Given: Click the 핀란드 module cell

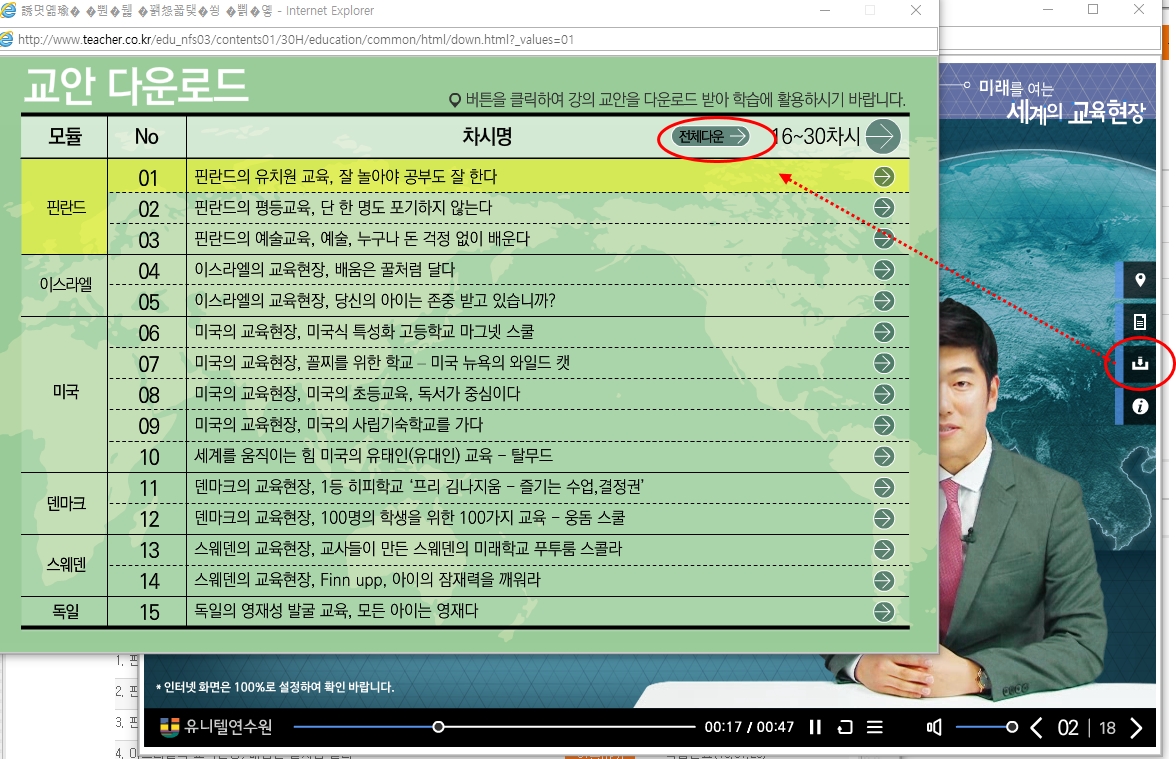Looking at the screenshot, I should coord(65,207).
